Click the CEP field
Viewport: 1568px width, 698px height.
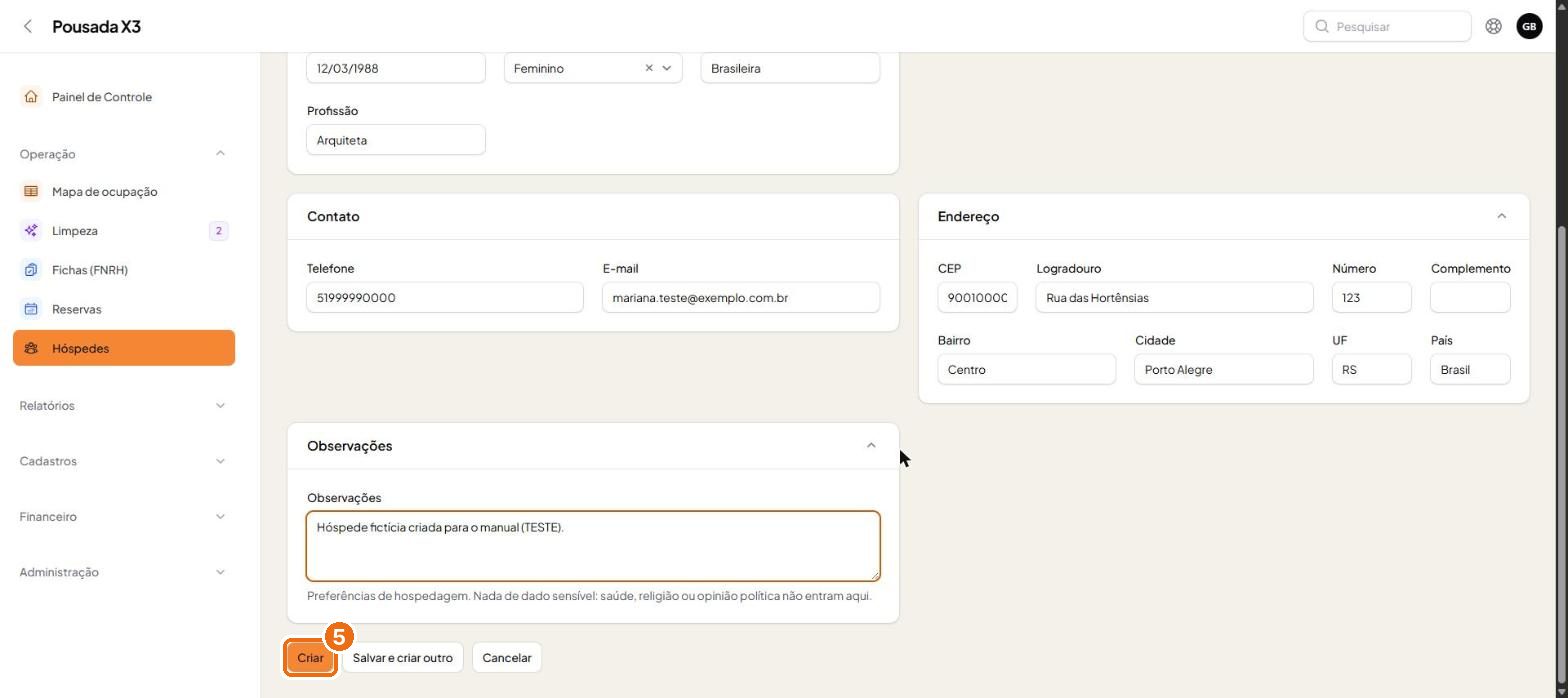977,297
